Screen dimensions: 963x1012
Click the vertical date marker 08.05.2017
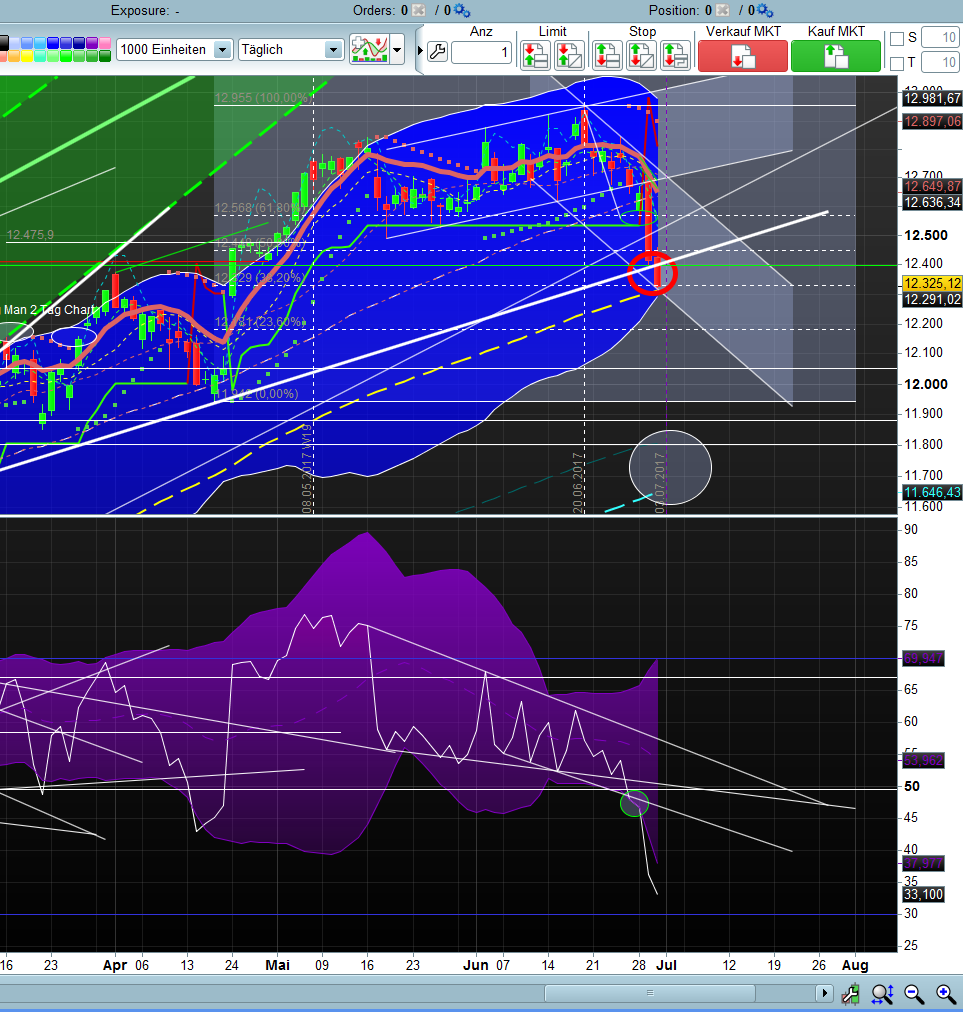[307, 470]
